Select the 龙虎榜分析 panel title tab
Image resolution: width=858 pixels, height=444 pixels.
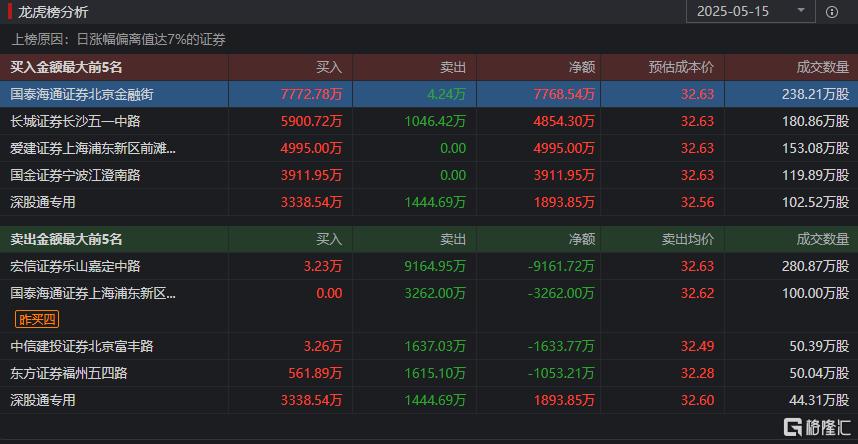(x=52, y=12)
